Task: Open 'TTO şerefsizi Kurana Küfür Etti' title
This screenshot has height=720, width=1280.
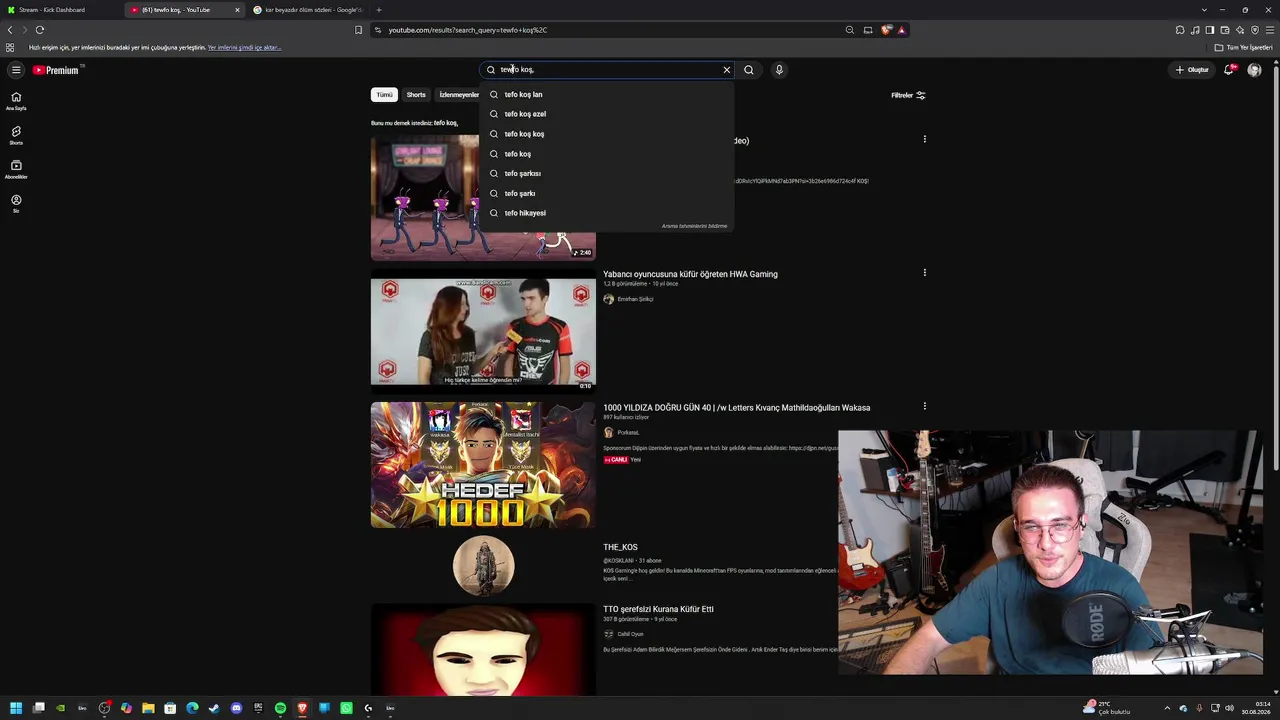Action: (658, 609)
